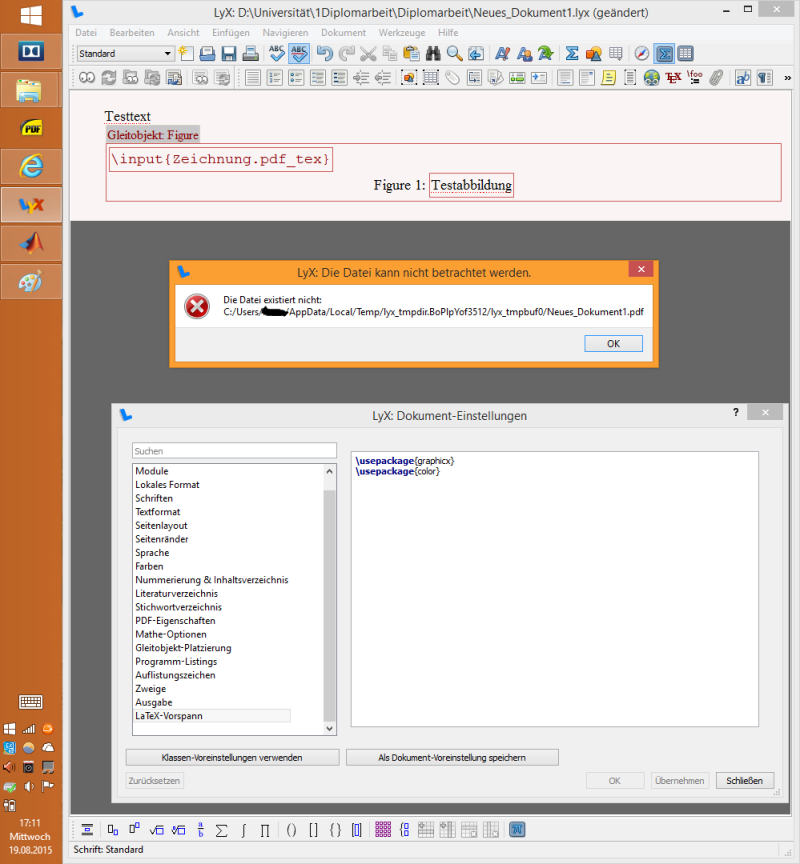Click the MATLAB icon in the taskbar
The width and height of the screenshot is (800, 864).
31,243
